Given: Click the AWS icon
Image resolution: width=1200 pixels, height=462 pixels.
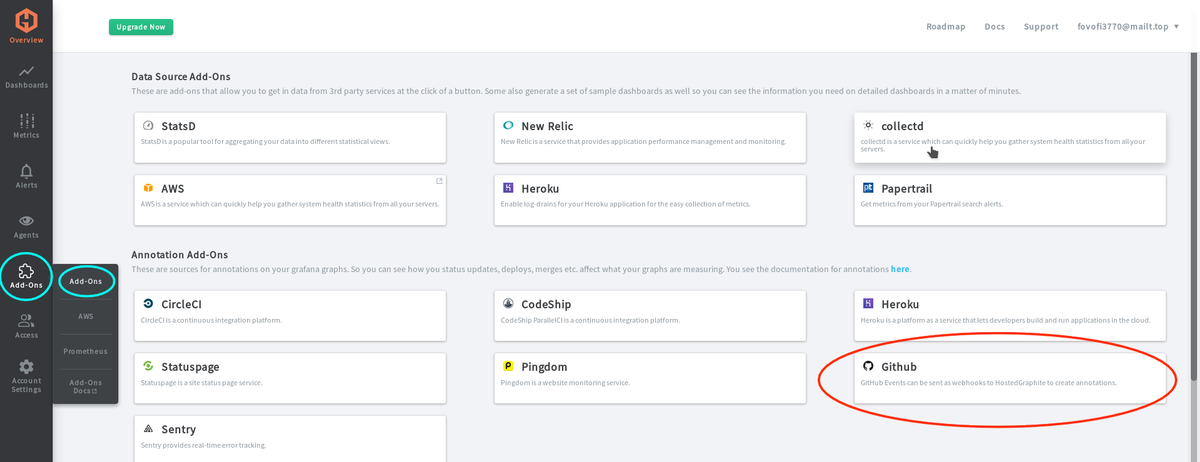Looking at the screenshot, I should pos(148,188).
